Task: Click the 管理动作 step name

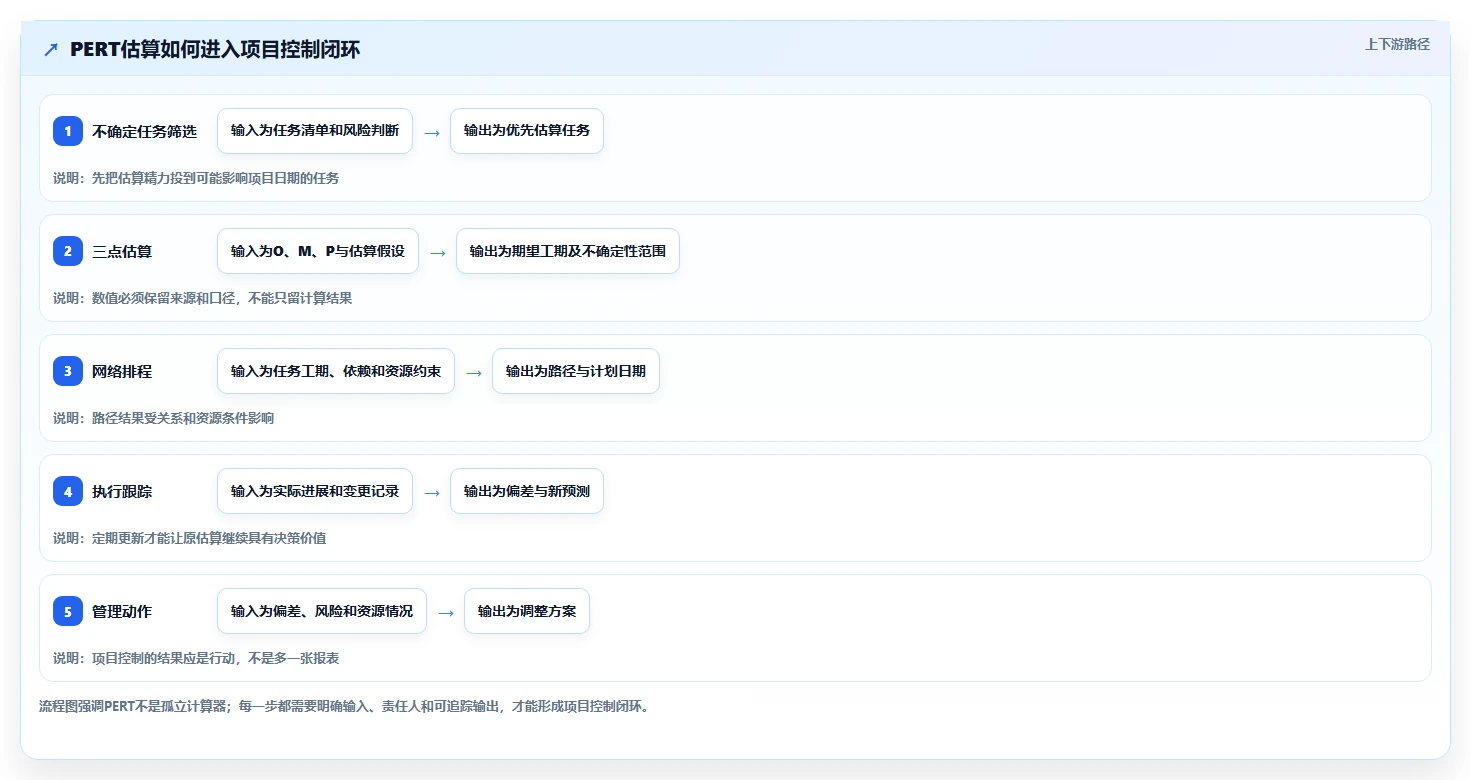Action: coord(122,611)
